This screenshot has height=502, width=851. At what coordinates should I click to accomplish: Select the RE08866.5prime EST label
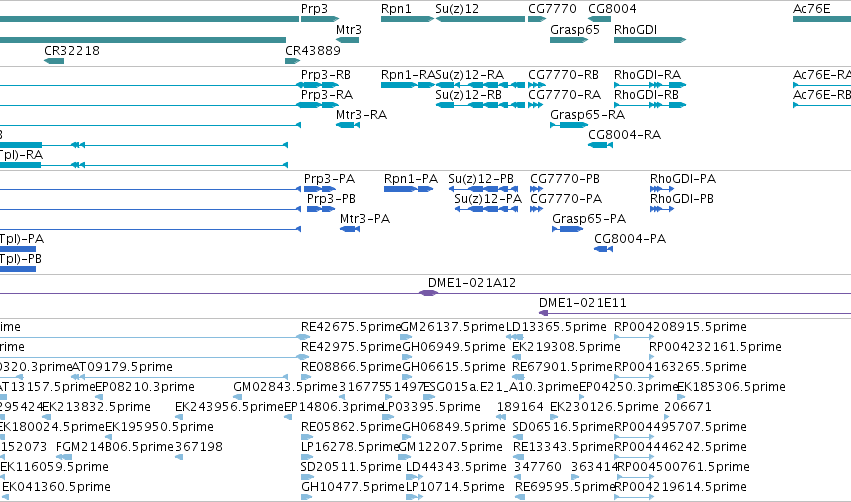click(351, 367)
